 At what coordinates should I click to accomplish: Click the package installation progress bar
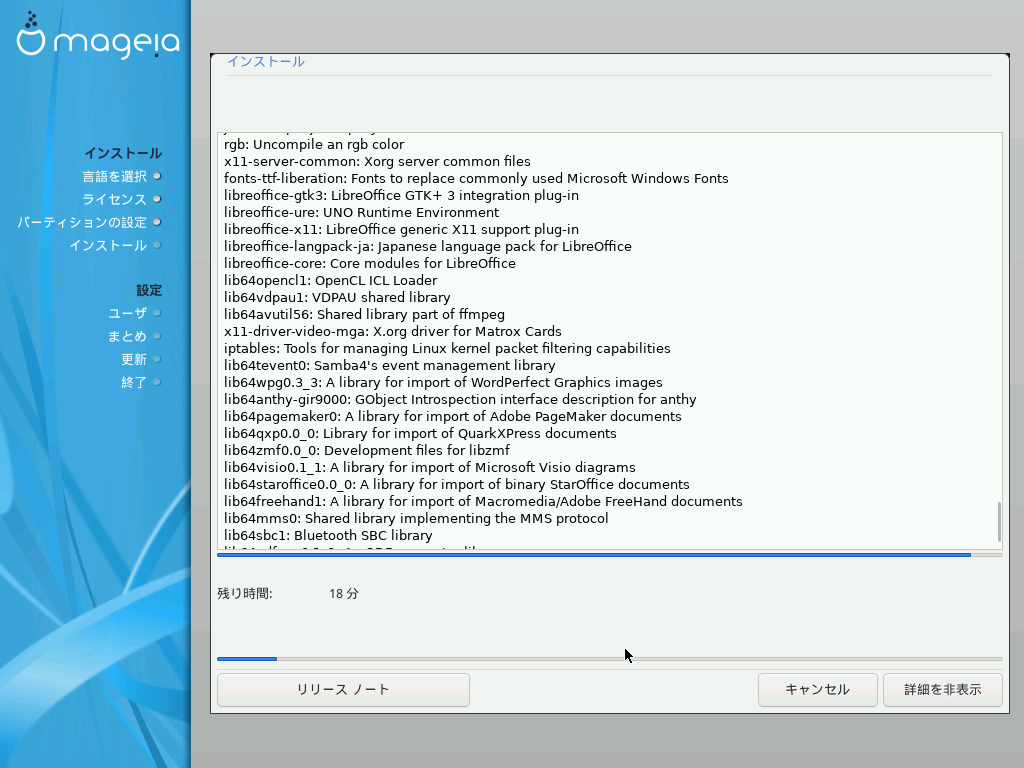pyautogui.click(x=609, y=555)
